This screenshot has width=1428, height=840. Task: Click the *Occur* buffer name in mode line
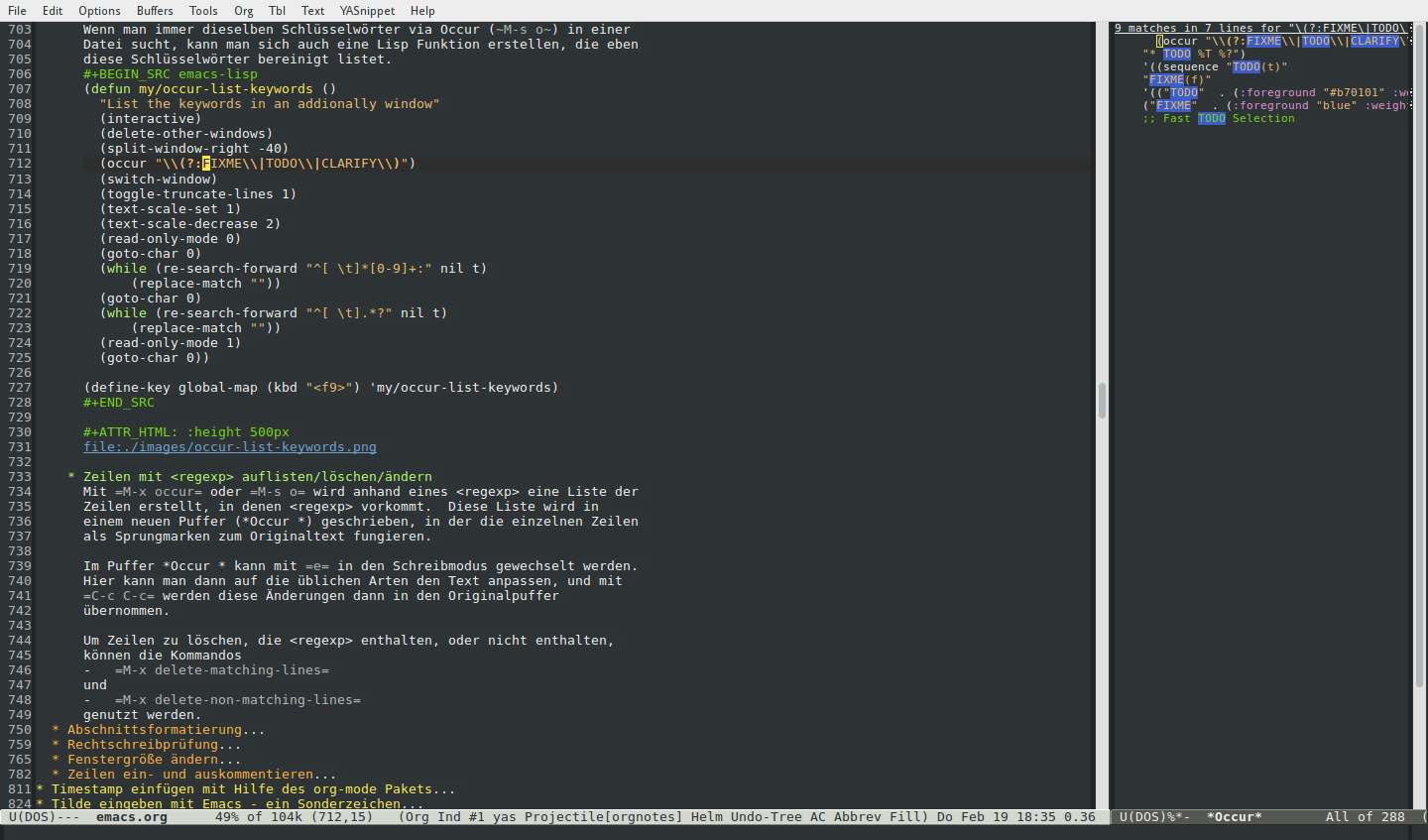coord(1234,817)
